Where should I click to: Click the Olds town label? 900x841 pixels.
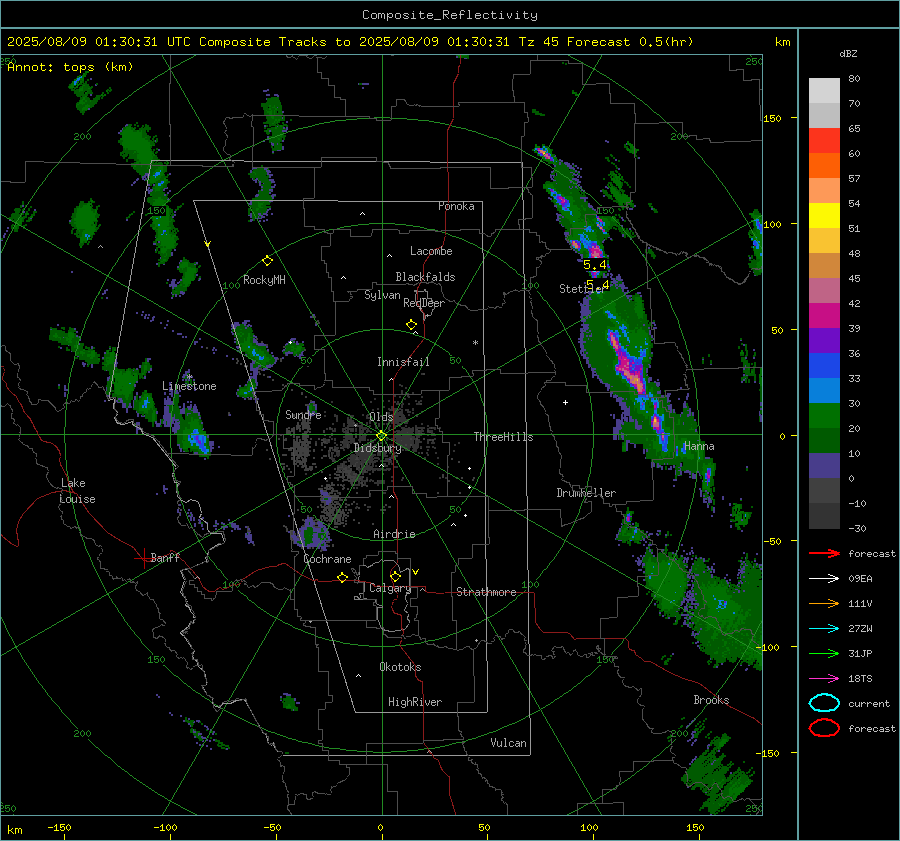[x=381, y=417]
